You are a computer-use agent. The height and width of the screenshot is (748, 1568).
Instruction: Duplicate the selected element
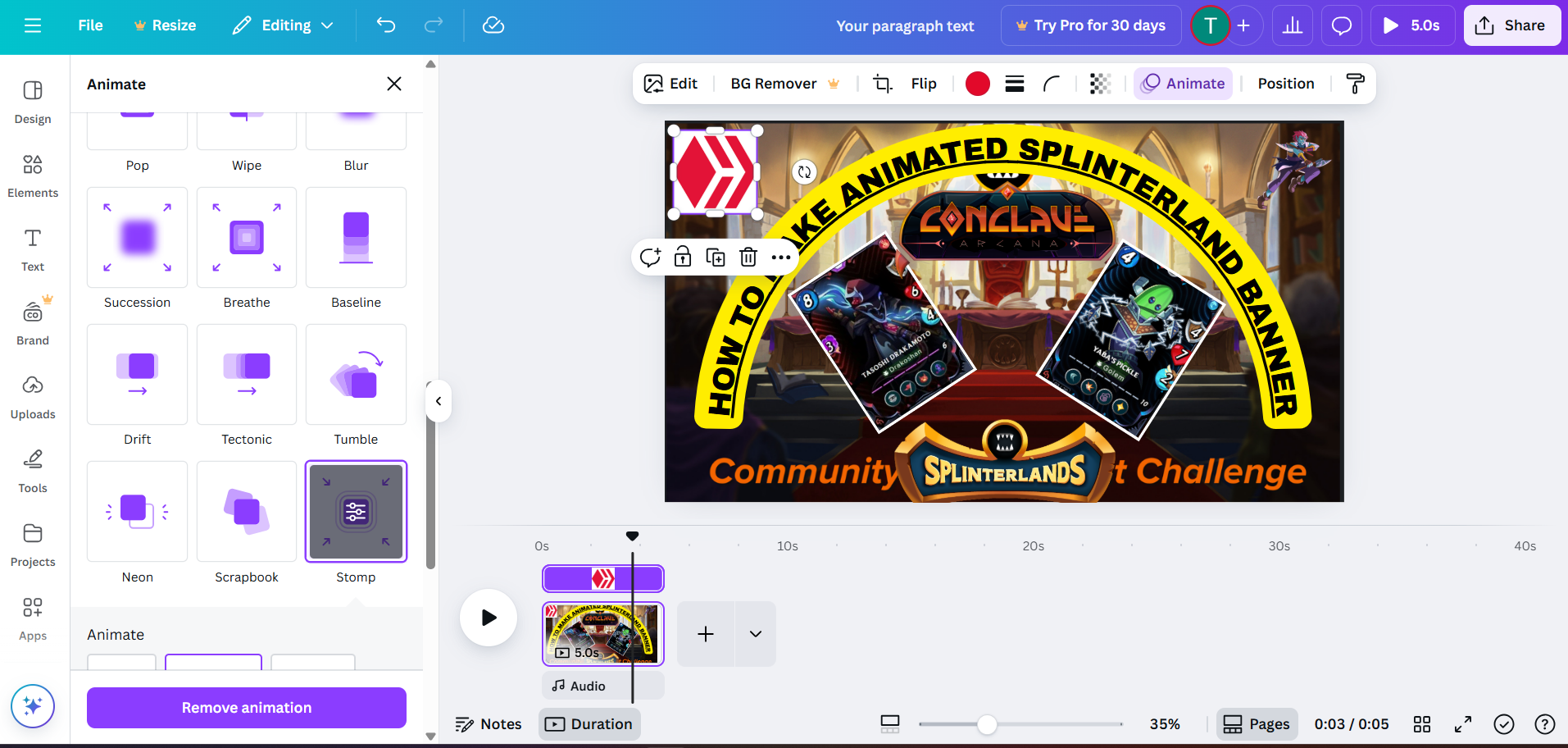716,258
